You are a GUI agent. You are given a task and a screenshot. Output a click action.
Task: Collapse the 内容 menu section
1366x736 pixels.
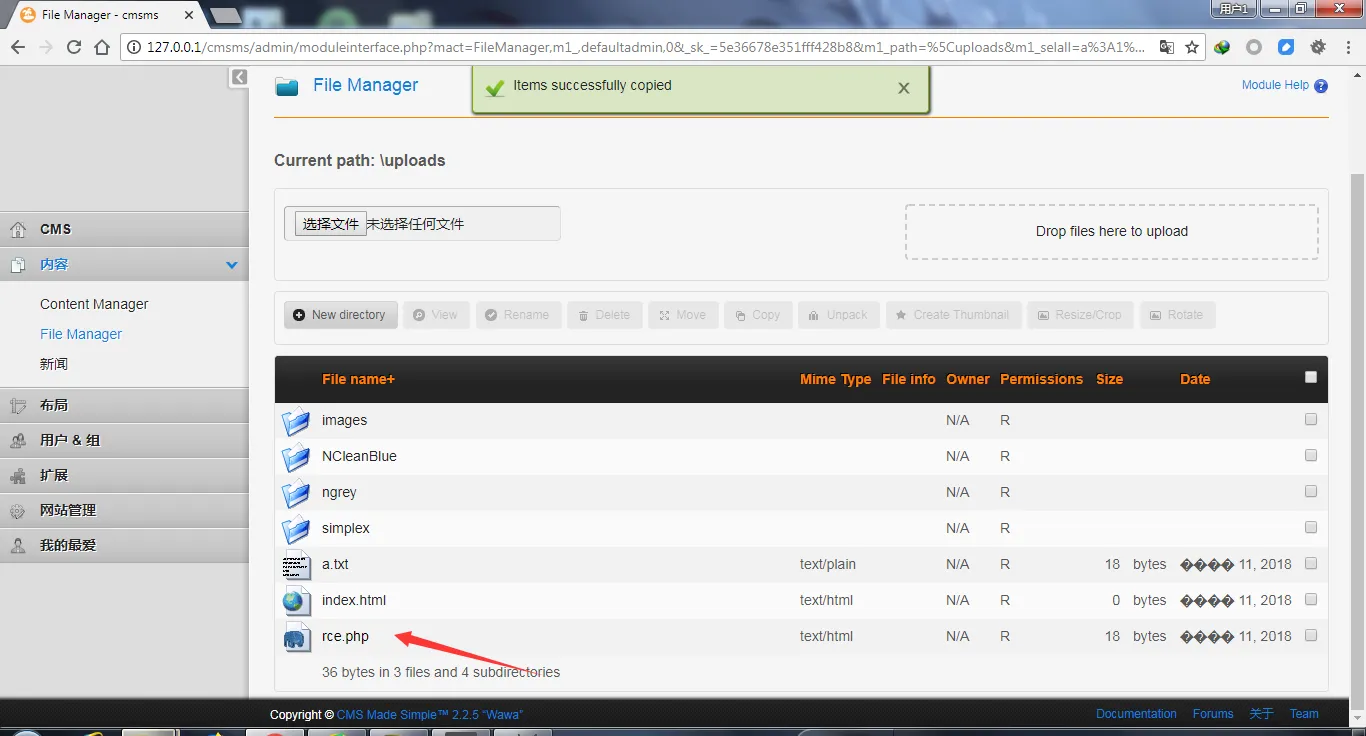click(232, 265)
